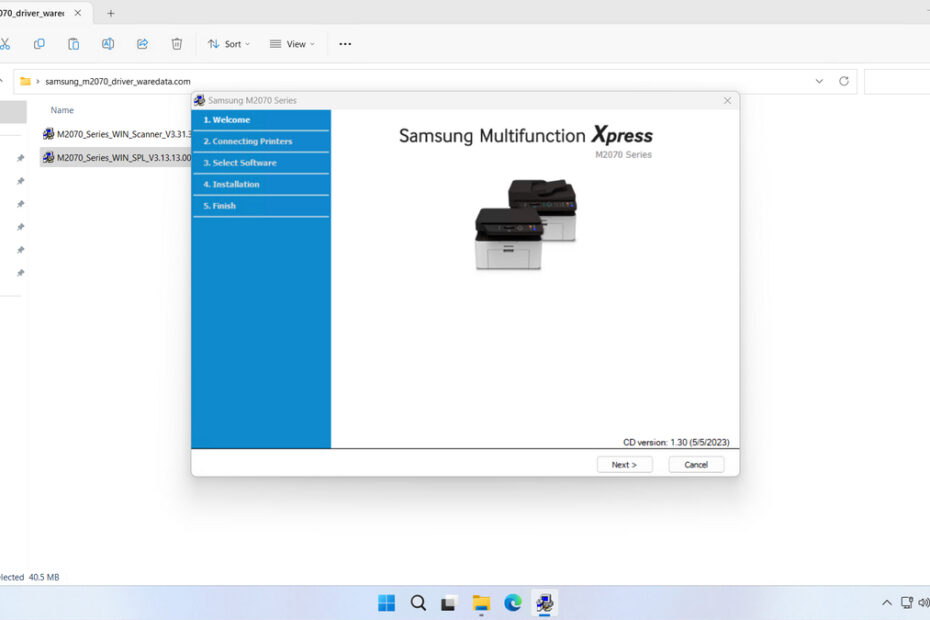Image resolution: width=930 pixels, height=620 pixels.
Task: Open the View dropdown in File Explorer
Action: [x=291, y=44]
